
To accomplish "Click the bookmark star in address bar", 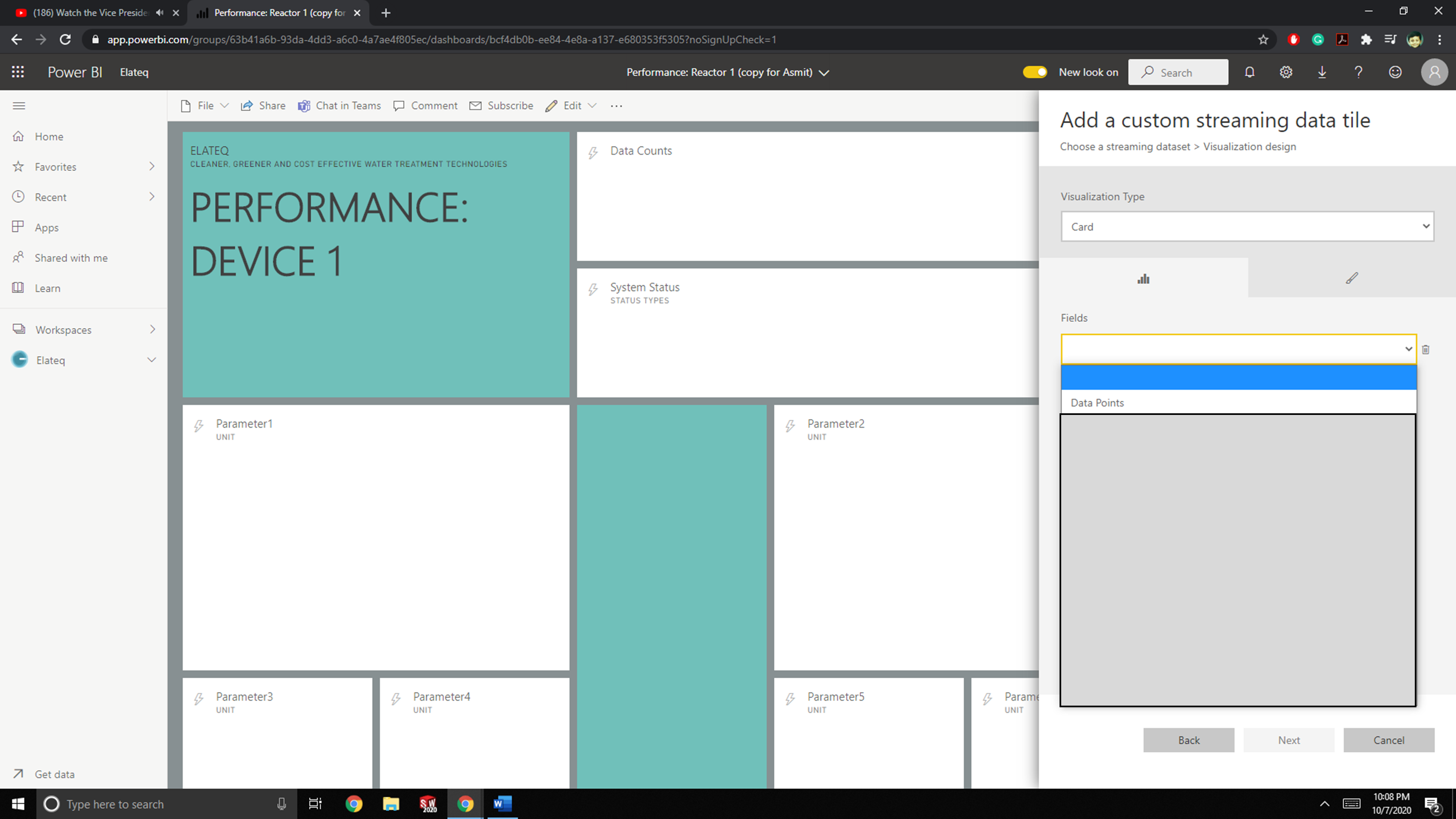I will [1263, 40].
